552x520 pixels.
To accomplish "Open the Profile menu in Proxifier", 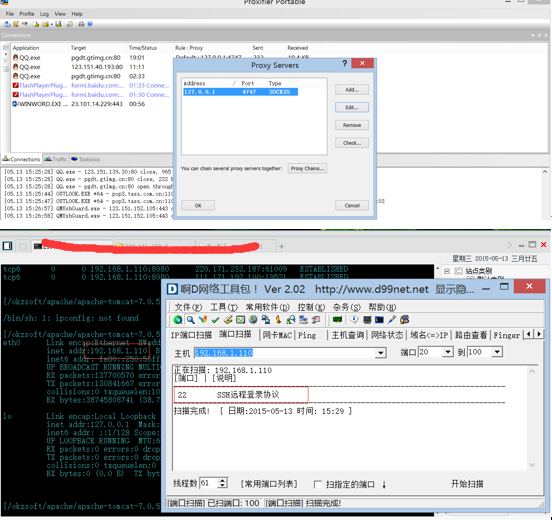I will pyautogui.click(x=27, y=14).
